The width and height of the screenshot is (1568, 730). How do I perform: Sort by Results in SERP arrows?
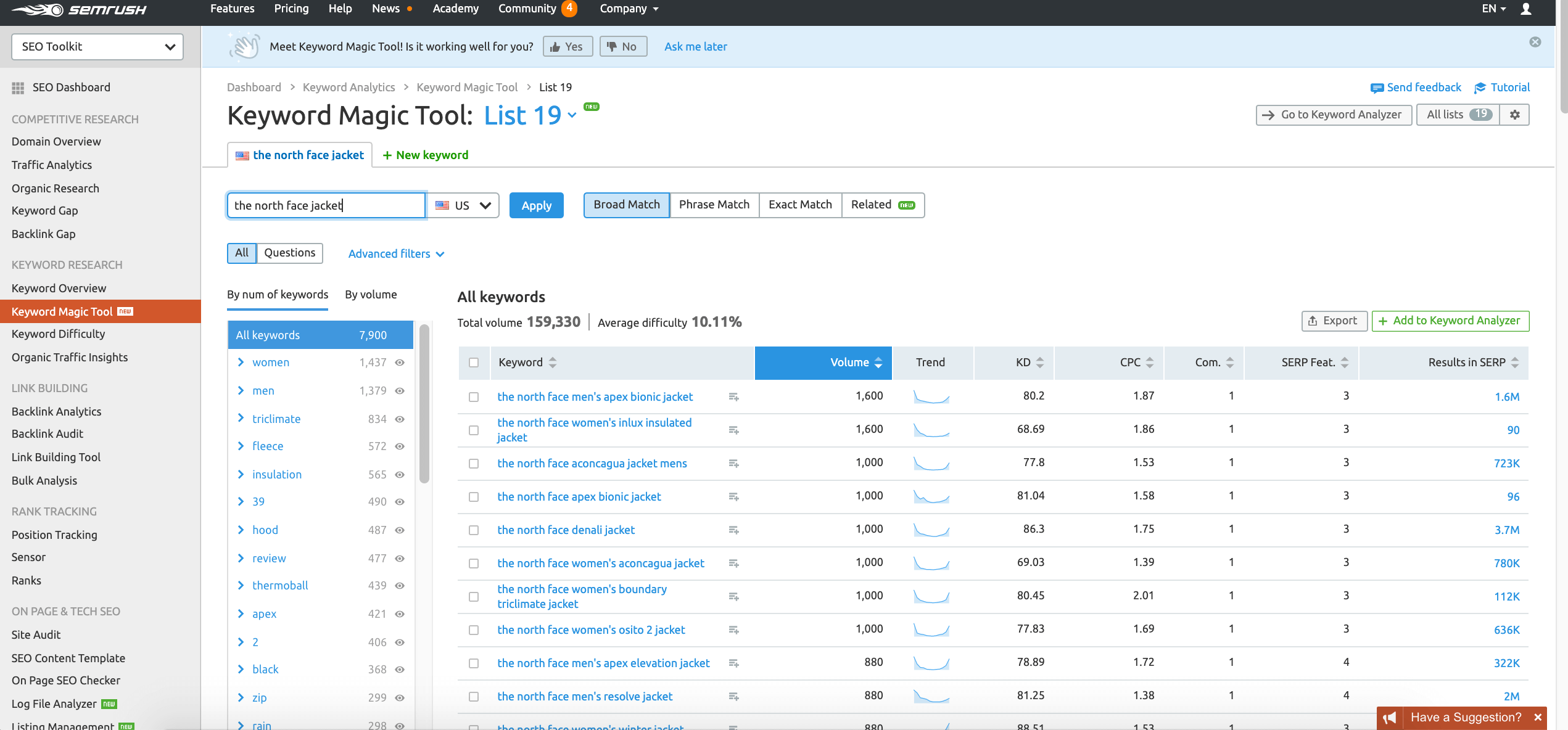coord(1515,363)
